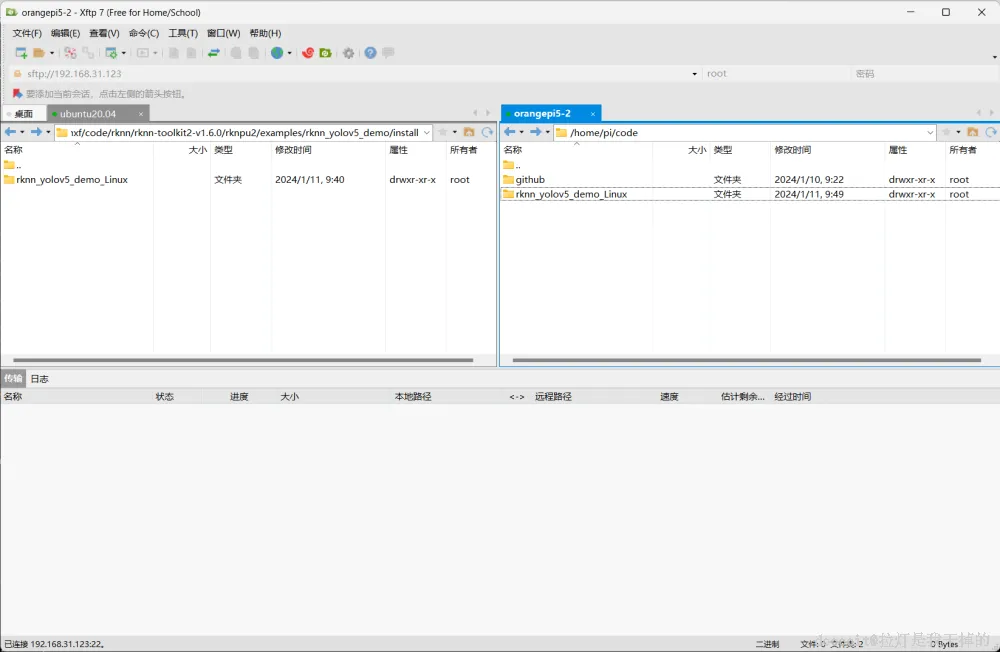The image size is (1000, 652).
Task: Click the left pane new folder icon
Action: pos(469,132)
